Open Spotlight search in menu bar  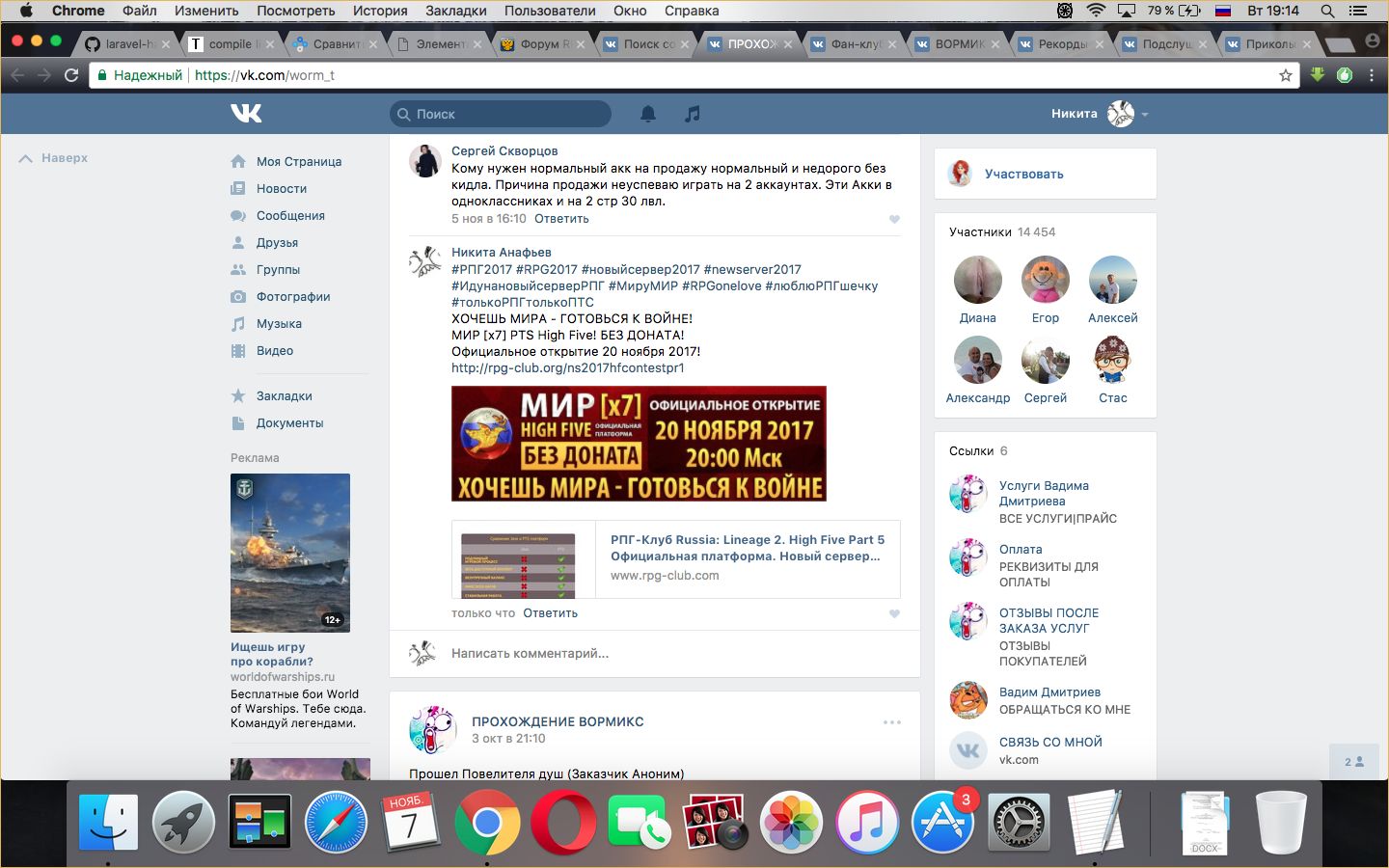coord(1327,11)
